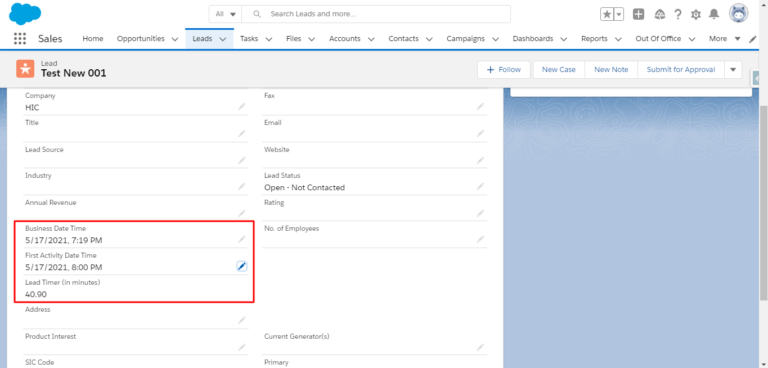Expand the Reports tab chevron
This screenshot has height=368, width=768.
pos(618,39)
